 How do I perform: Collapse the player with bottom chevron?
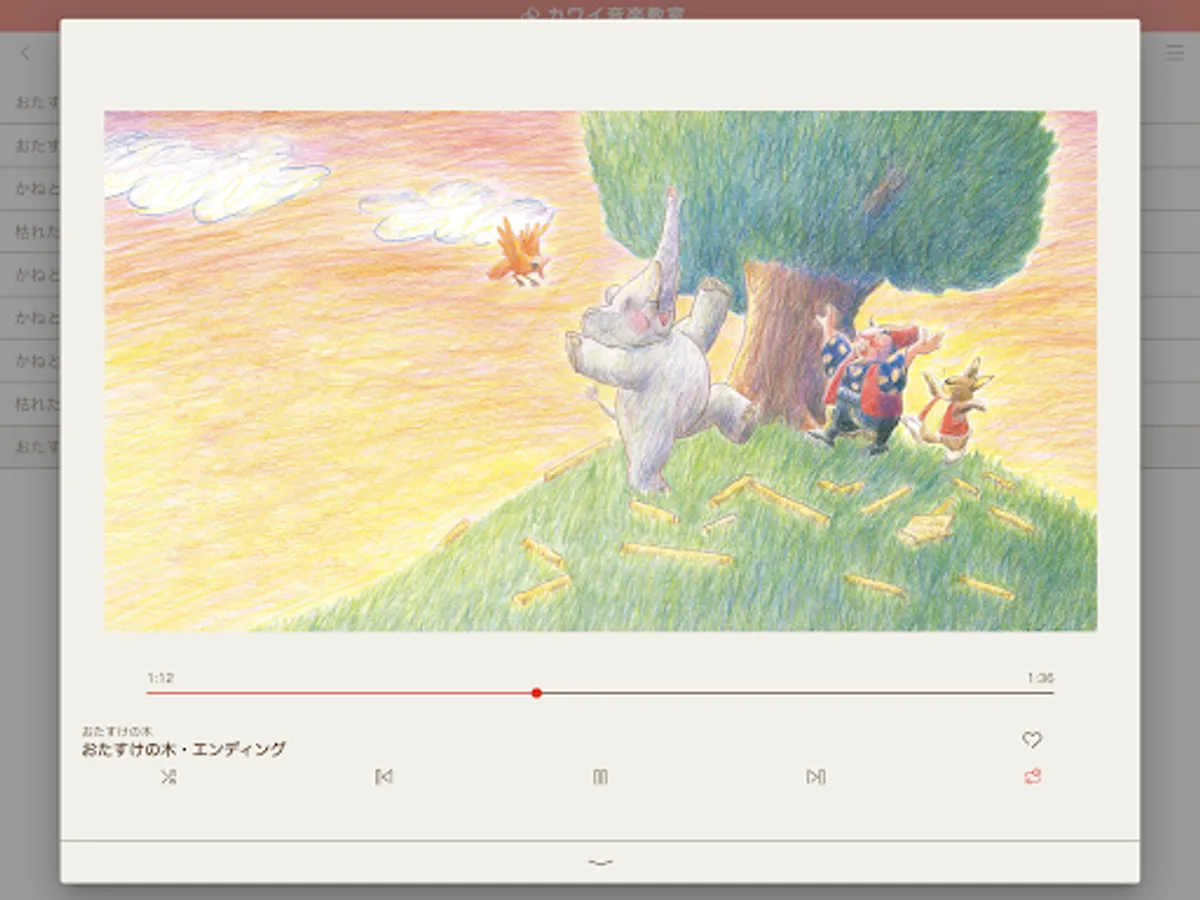pos(600,862)
